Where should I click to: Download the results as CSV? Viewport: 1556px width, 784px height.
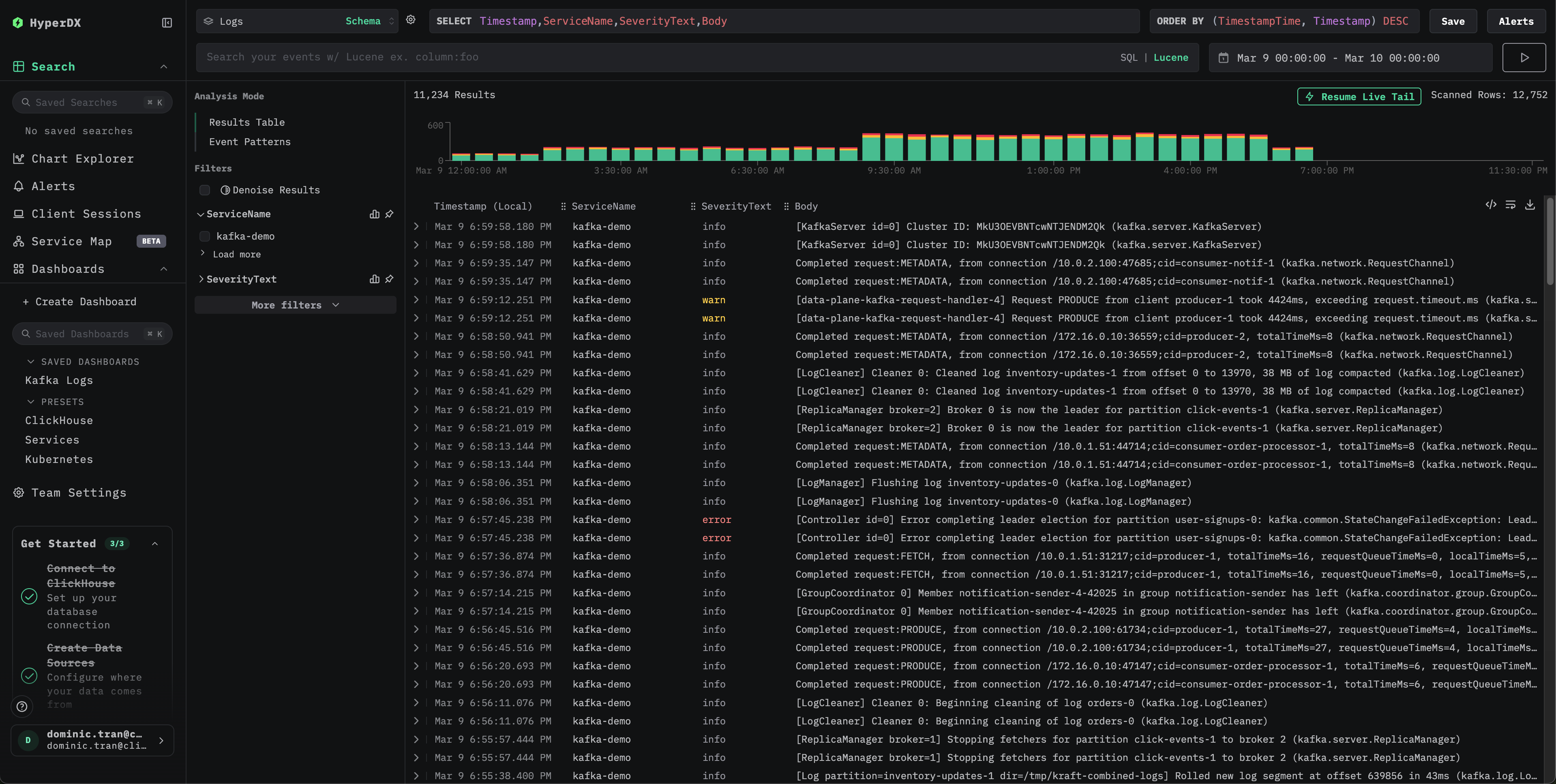tap(1530, 205)
